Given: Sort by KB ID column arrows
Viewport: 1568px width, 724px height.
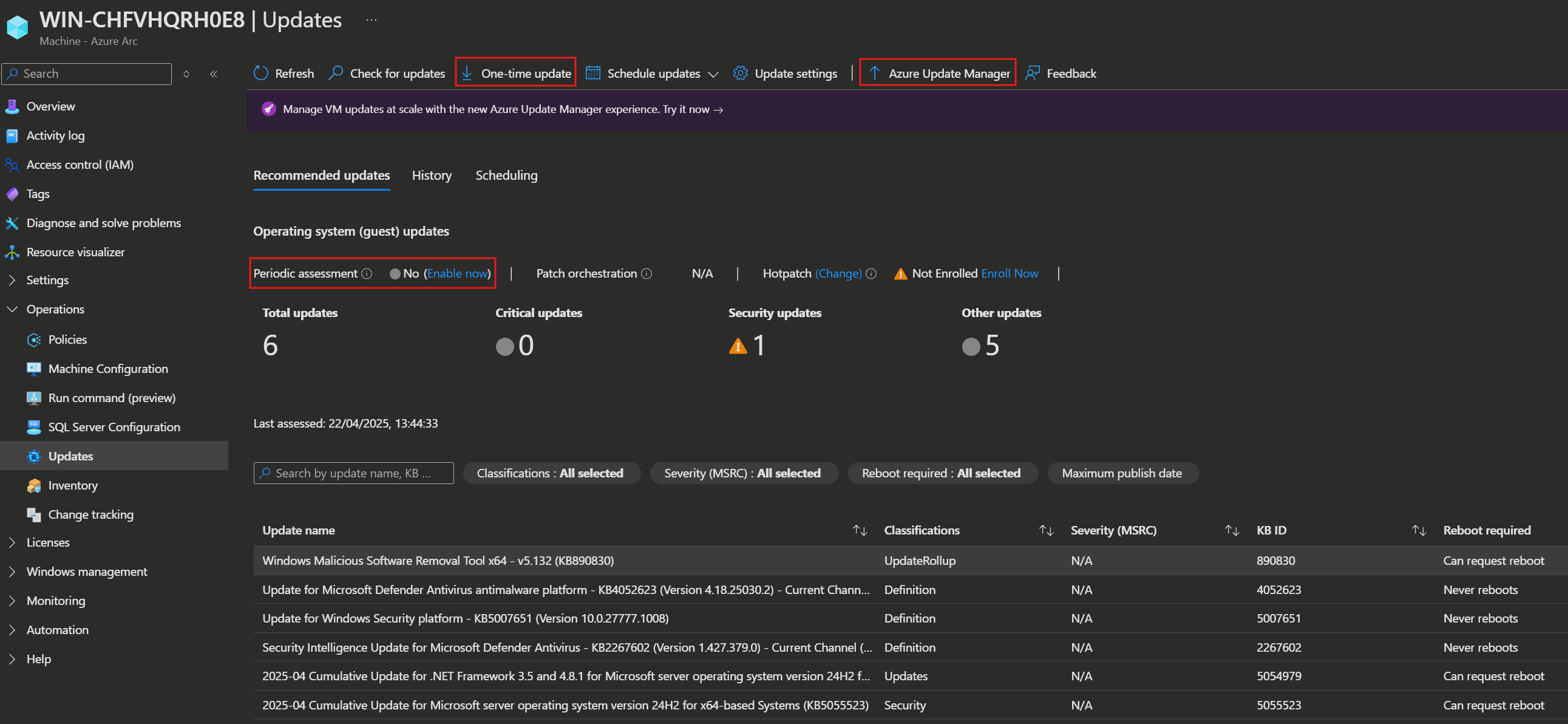Looking at the screenshot, I should (1419, 531).
